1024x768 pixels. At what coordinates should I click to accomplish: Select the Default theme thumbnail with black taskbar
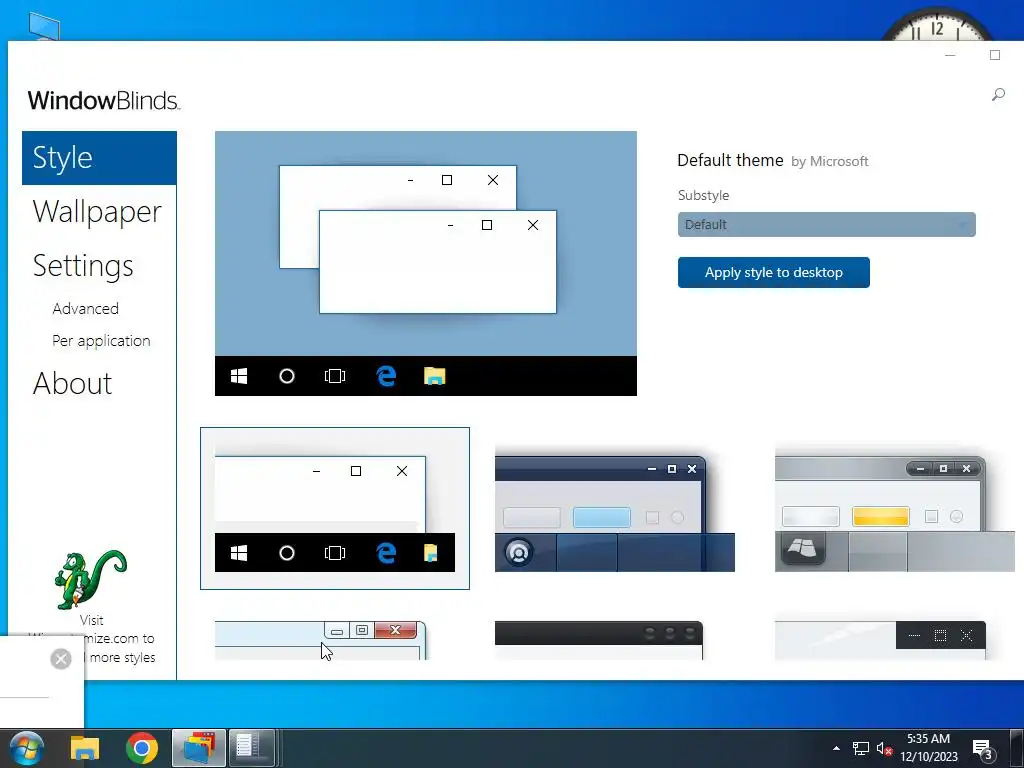pos(334,508)
